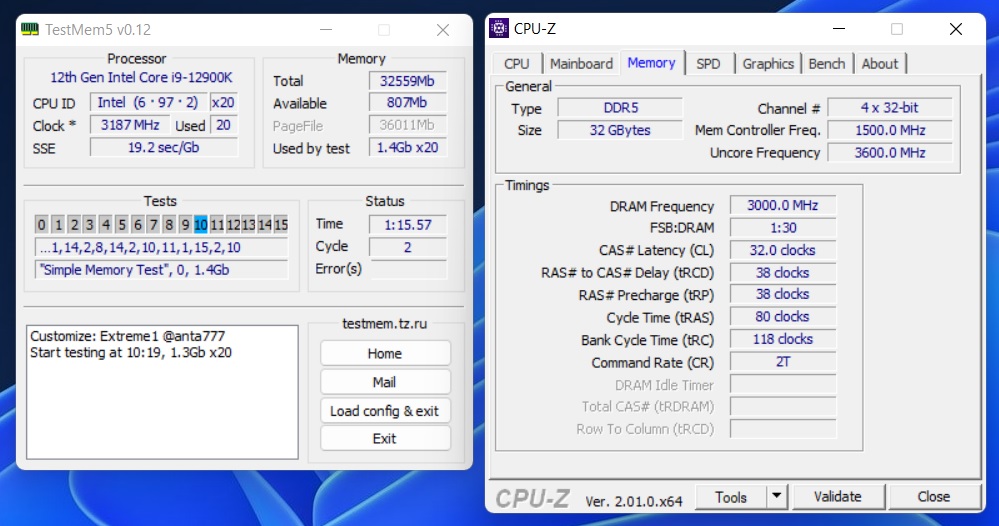
Task: Select test number 12 box
Action: click(233, 224)
